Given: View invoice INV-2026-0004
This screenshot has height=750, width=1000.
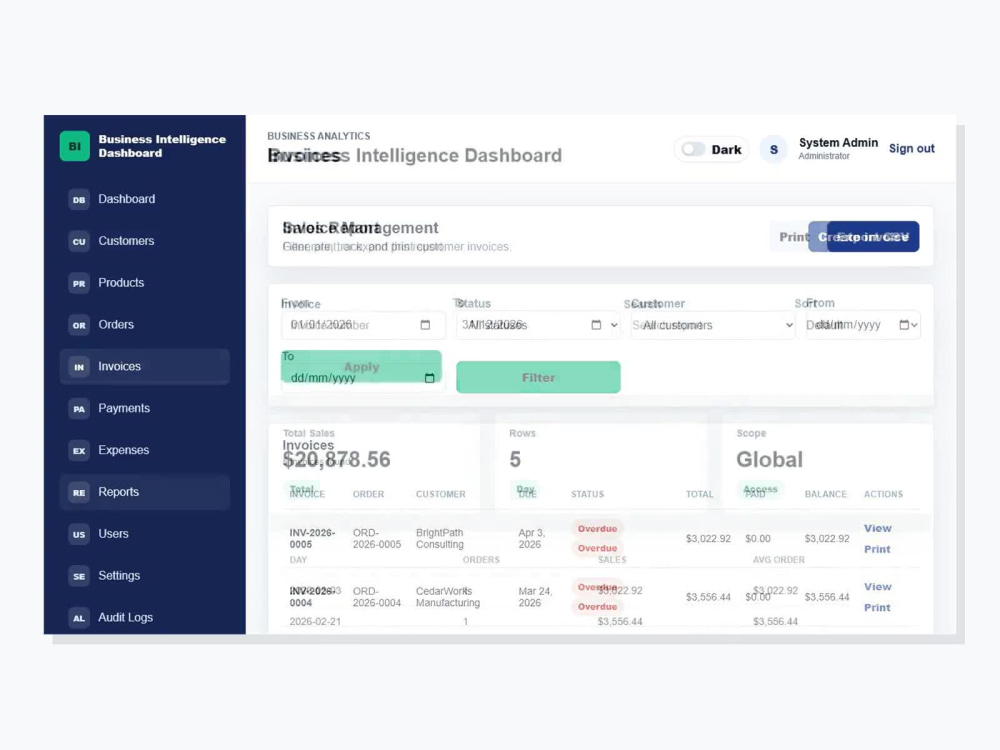Looking at the screenshot, I should point(878,587).
